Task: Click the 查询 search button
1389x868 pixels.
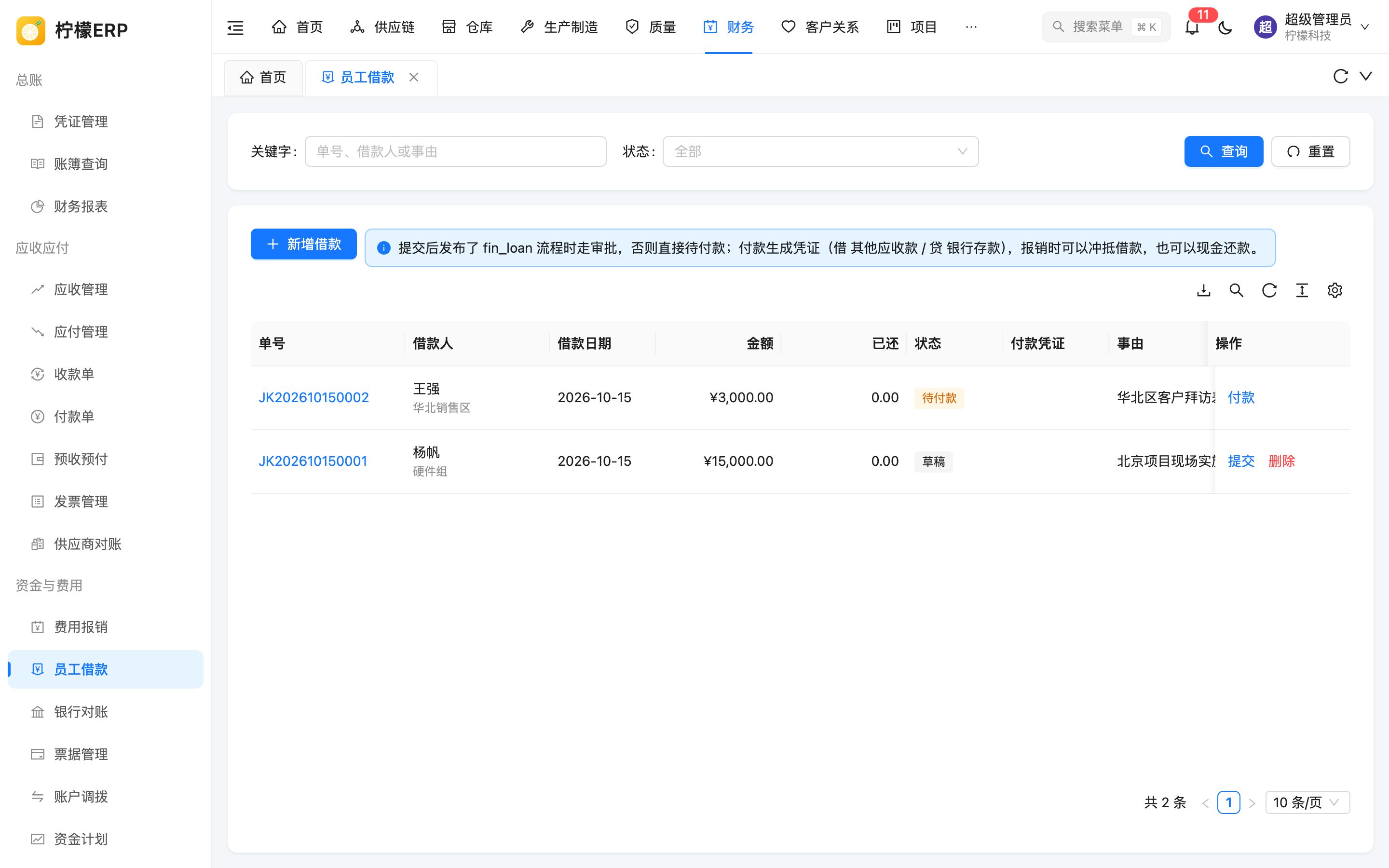Action: point(1223,151)
